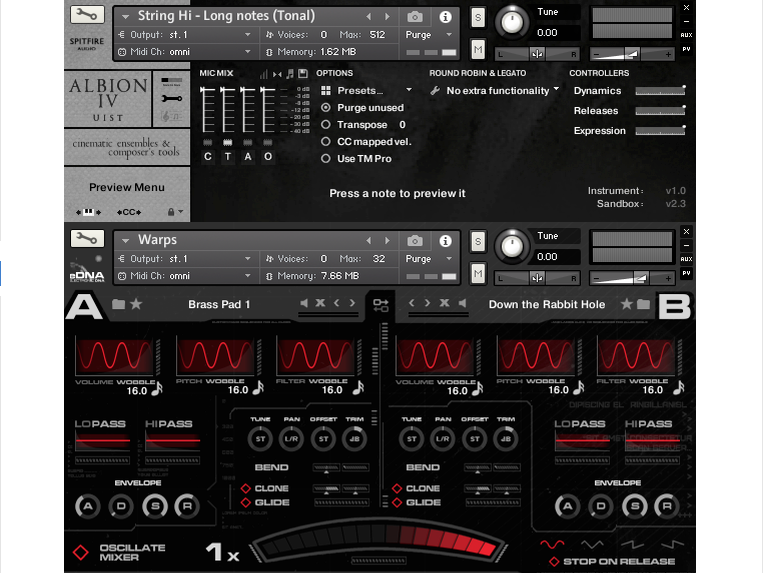Viewport: 763px width, 573px height.
Task: Click the music note icon above mic mix
Action: pos(290,73)
